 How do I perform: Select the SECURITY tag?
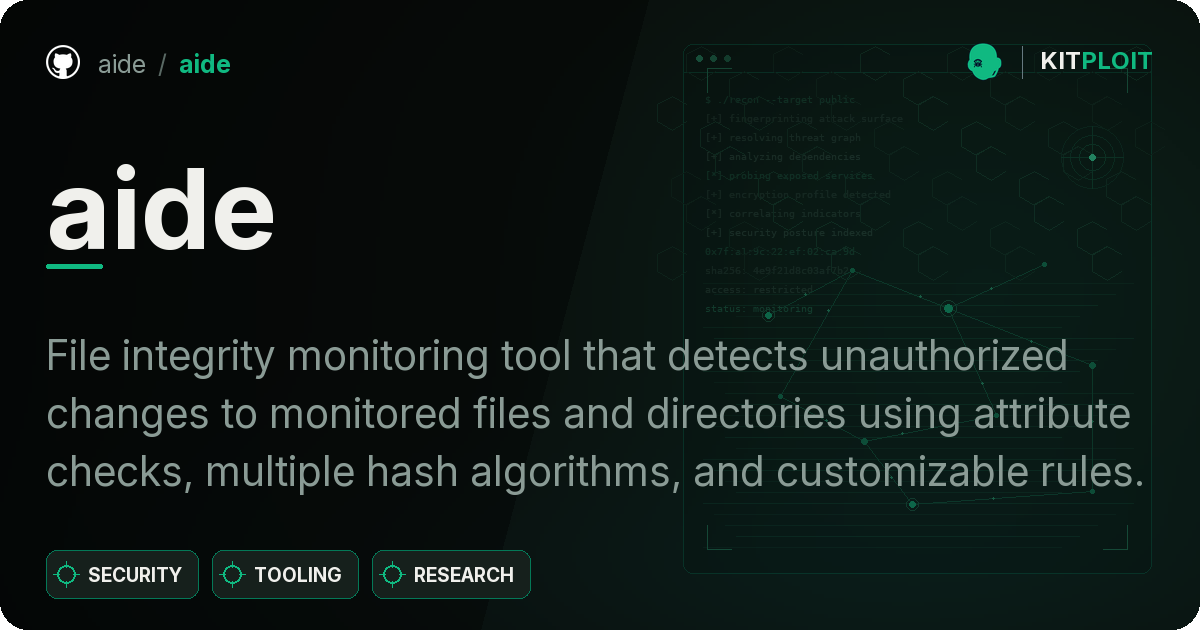(x=122, y=575)
